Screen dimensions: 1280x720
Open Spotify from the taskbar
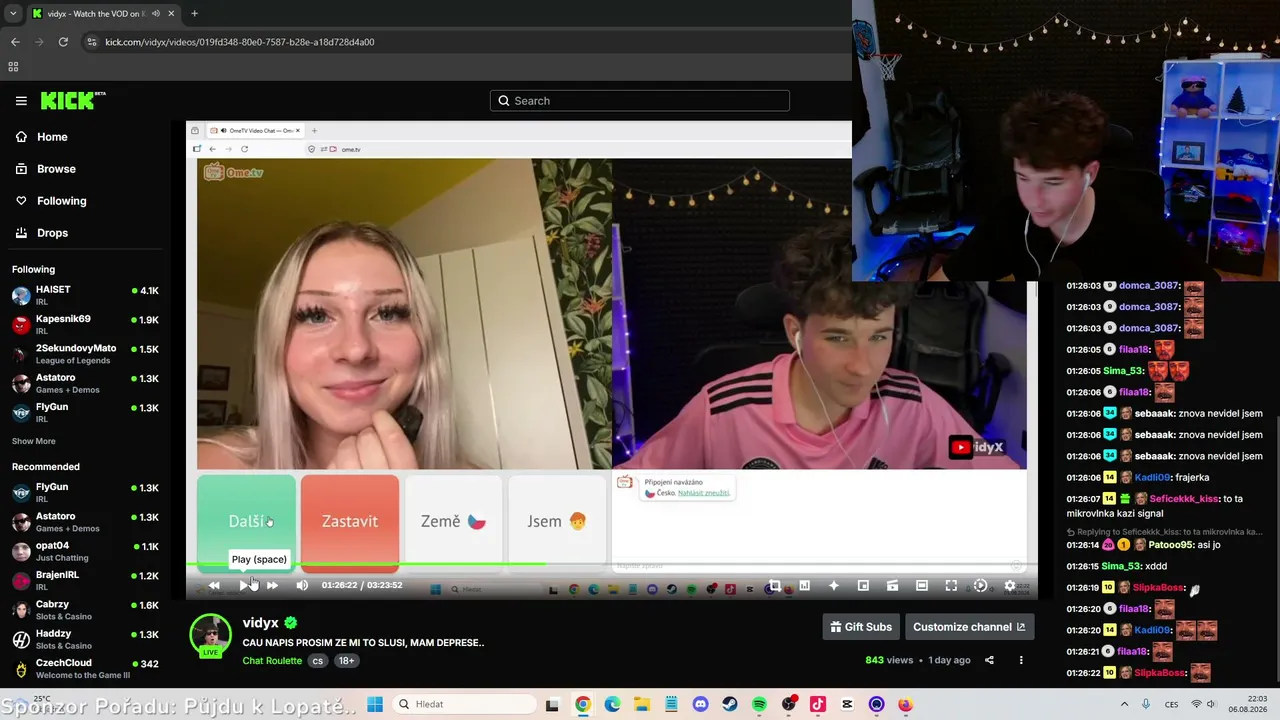(x=759, y=705)
